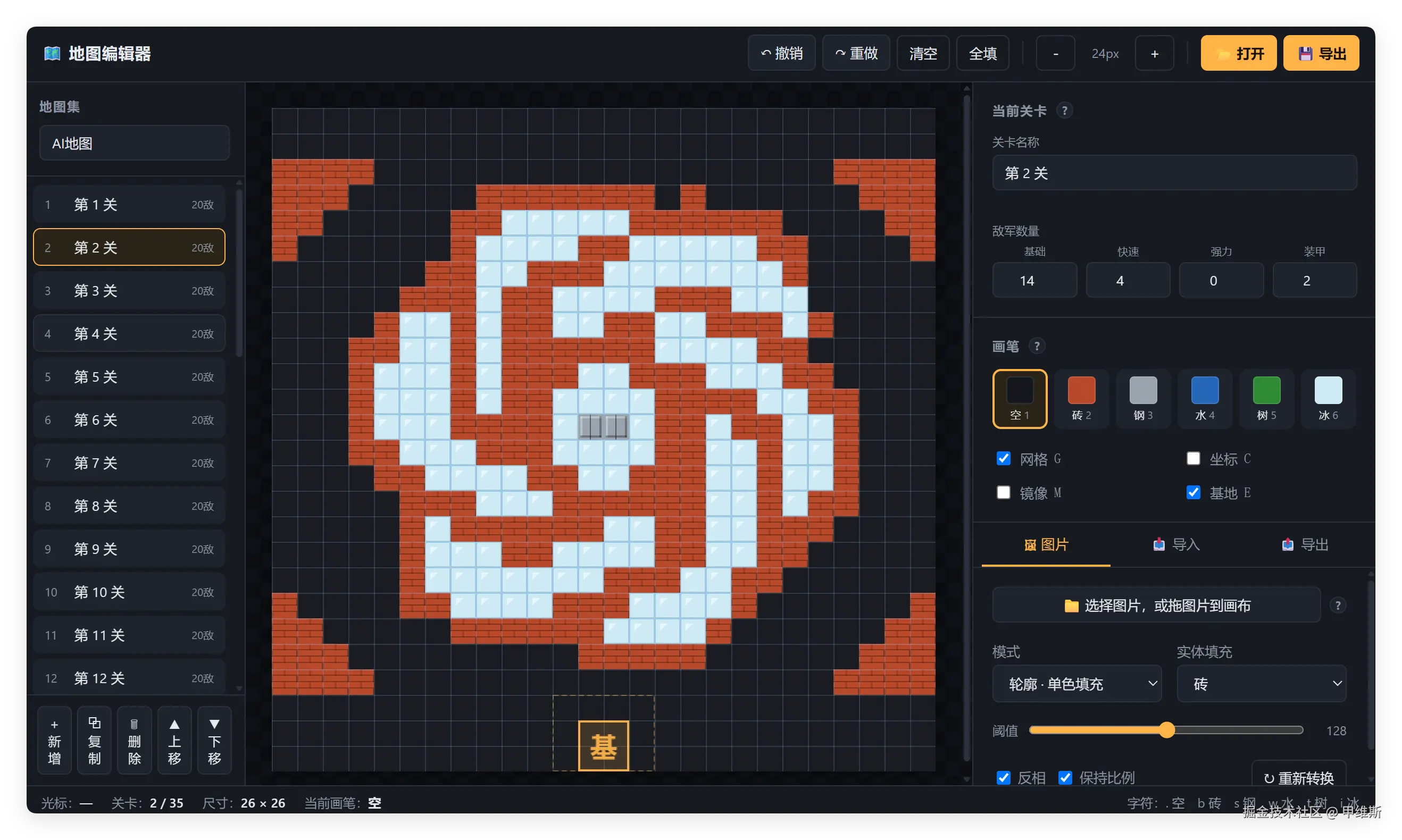Uncheck the 反相 invert checkbox
Screen dimensions: 1402x840
click(x=1004, y=778)
